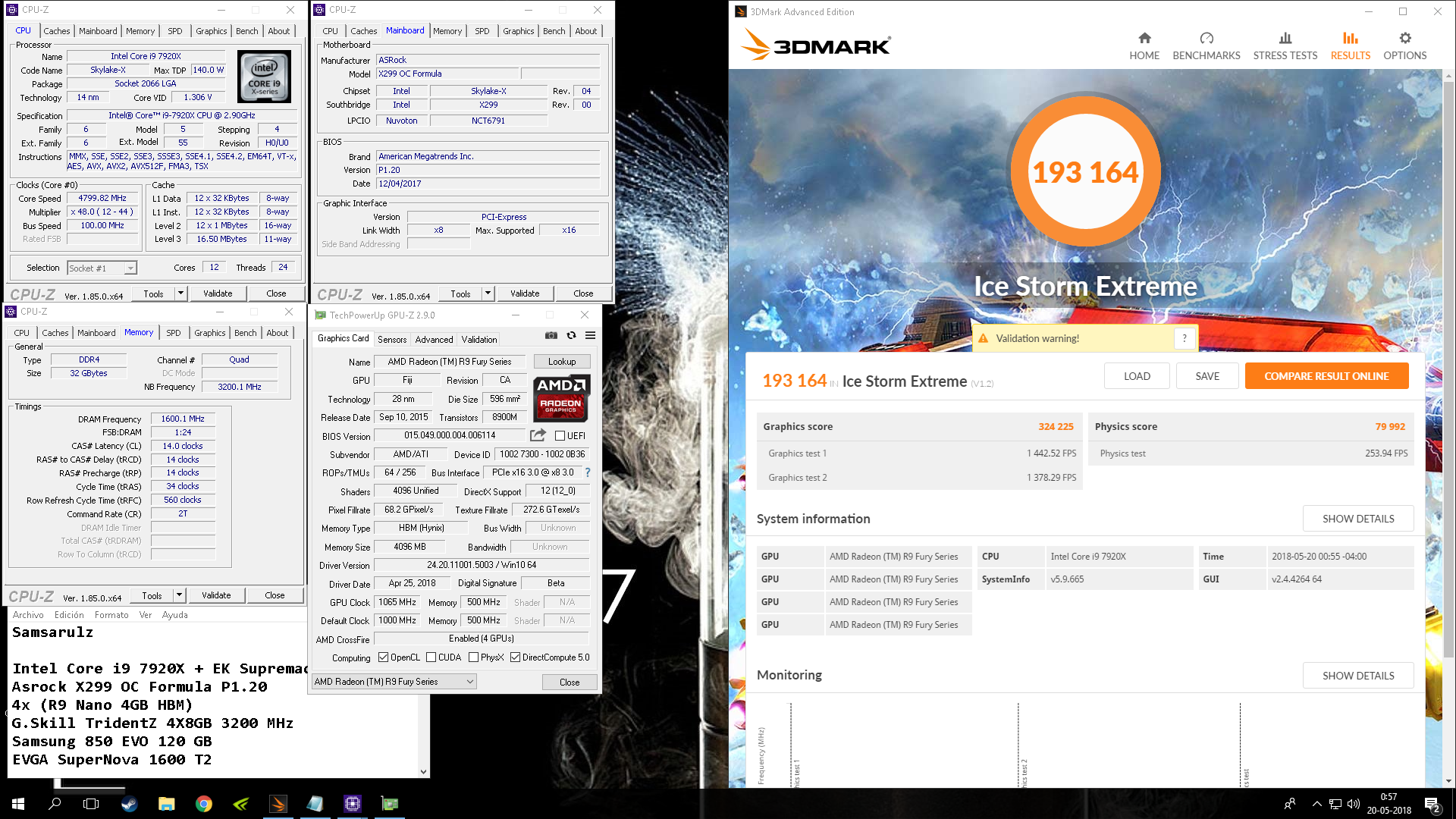Click the SAVE button in 3DMark
The height and width of the screenshot is (819, 1456).
click(x=1207, y=376)
